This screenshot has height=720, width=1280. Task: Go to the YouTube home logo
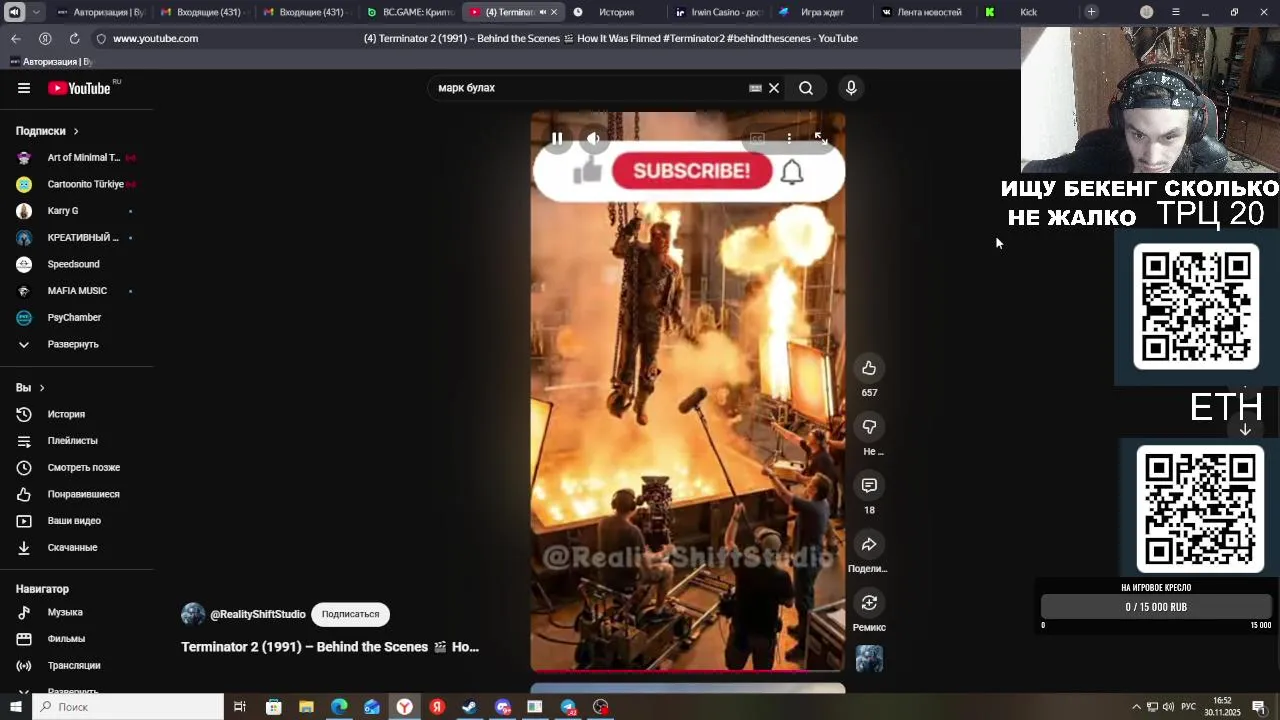pos(80,88)
